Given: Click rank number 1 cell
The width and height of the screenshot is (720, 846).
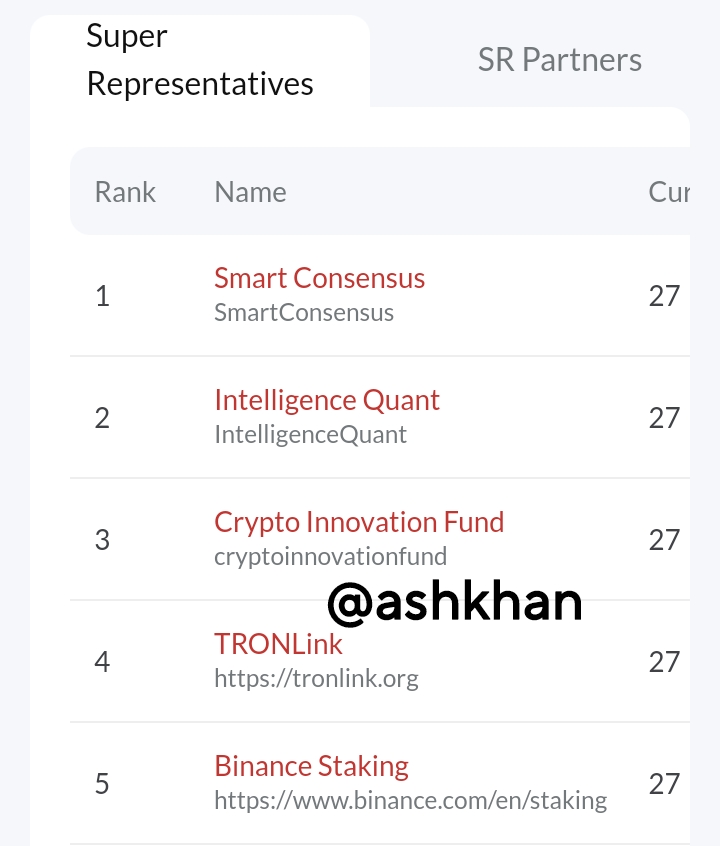Looking at the screenshot, I should [x=102, y=296].
